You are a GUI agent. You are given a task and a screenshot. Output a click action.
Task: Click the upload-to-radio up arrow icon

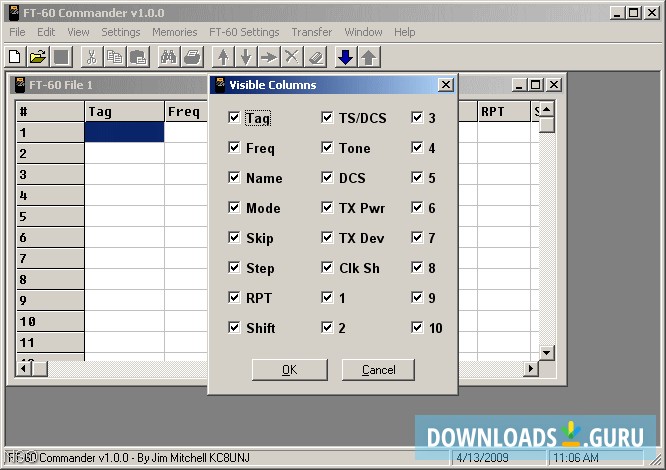[x=369, y=57]
